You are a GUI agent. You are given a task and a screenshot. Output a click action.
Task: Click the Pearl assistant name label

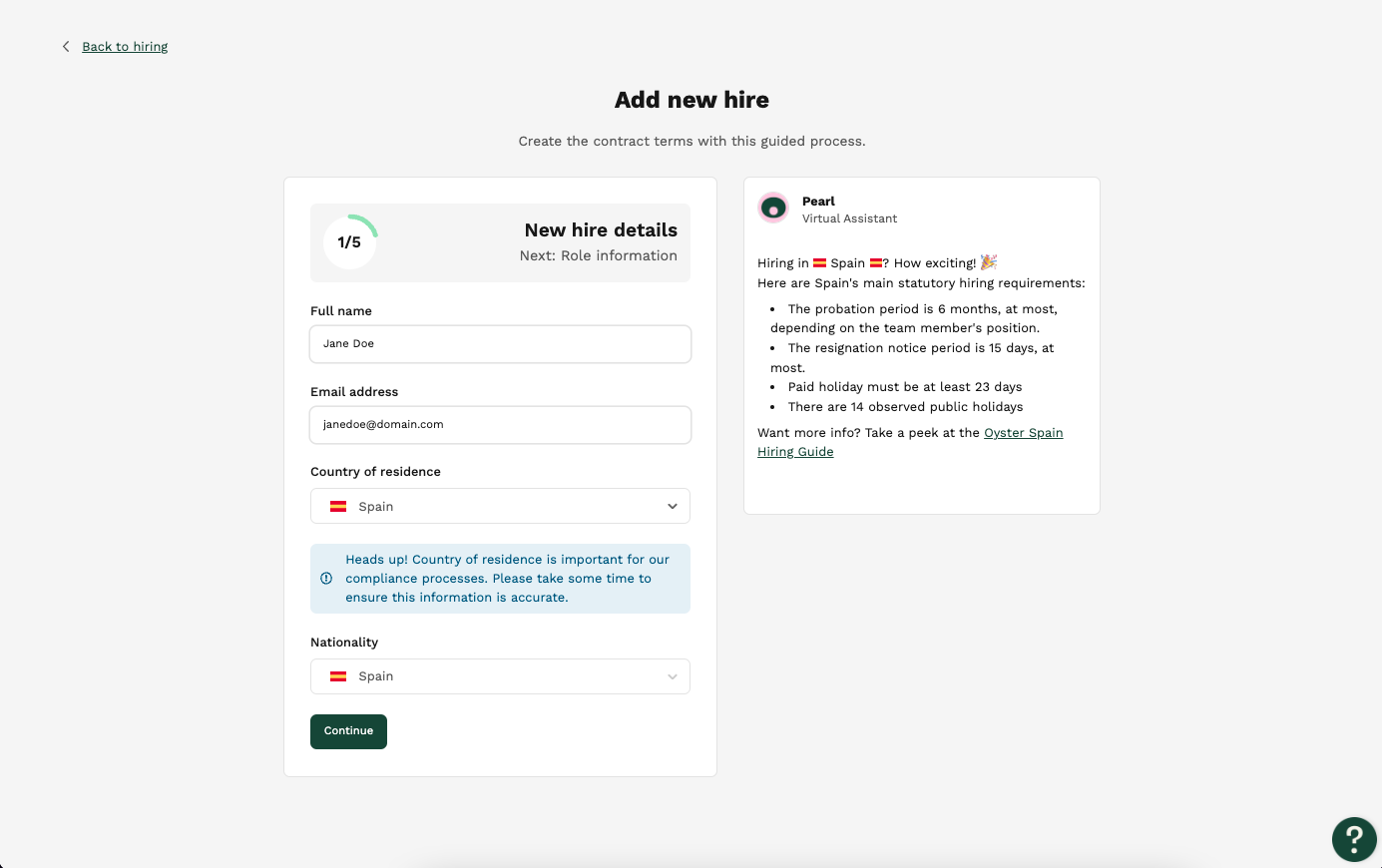818,202
